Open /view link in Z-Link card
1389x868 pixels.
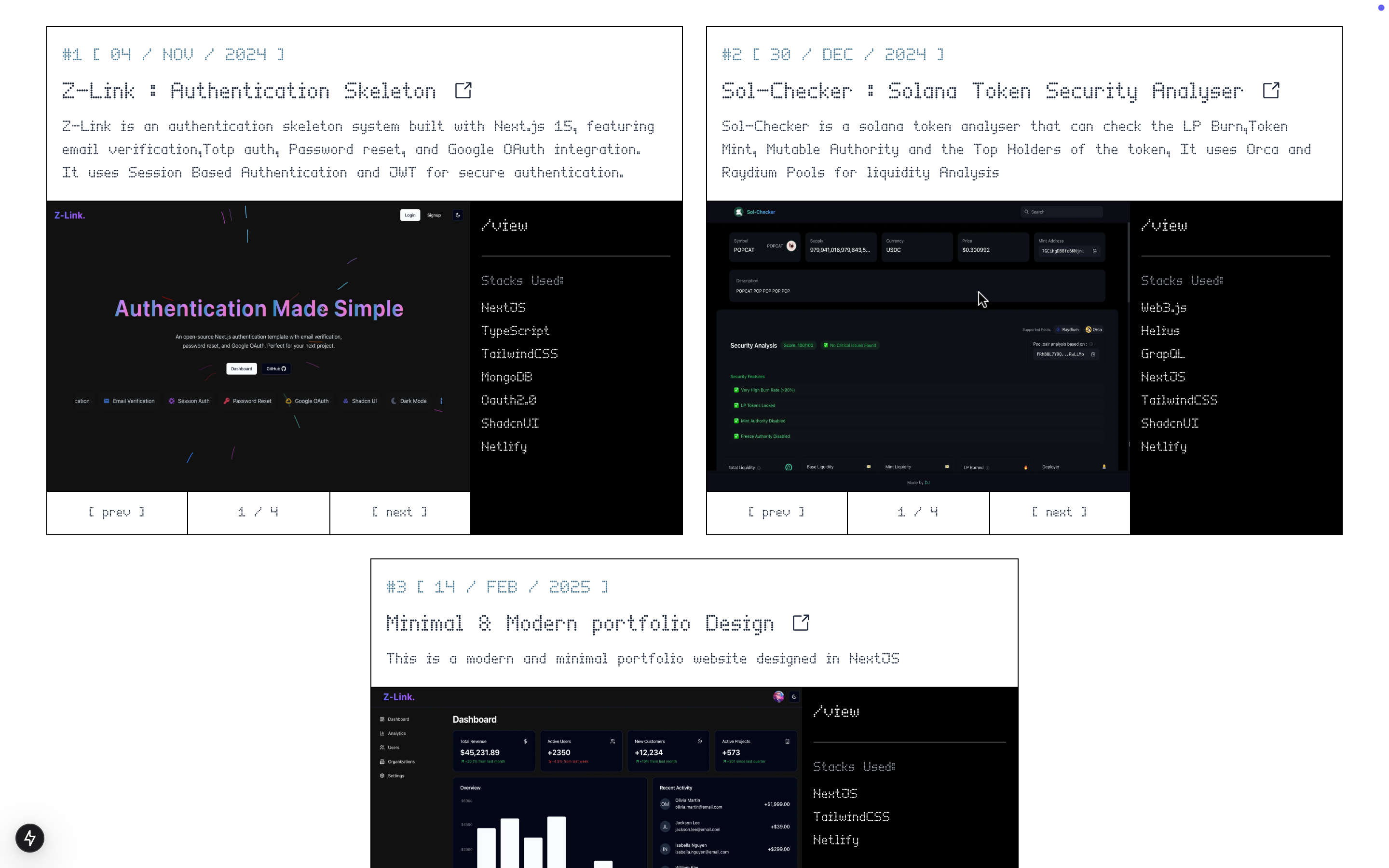(504, 226)
